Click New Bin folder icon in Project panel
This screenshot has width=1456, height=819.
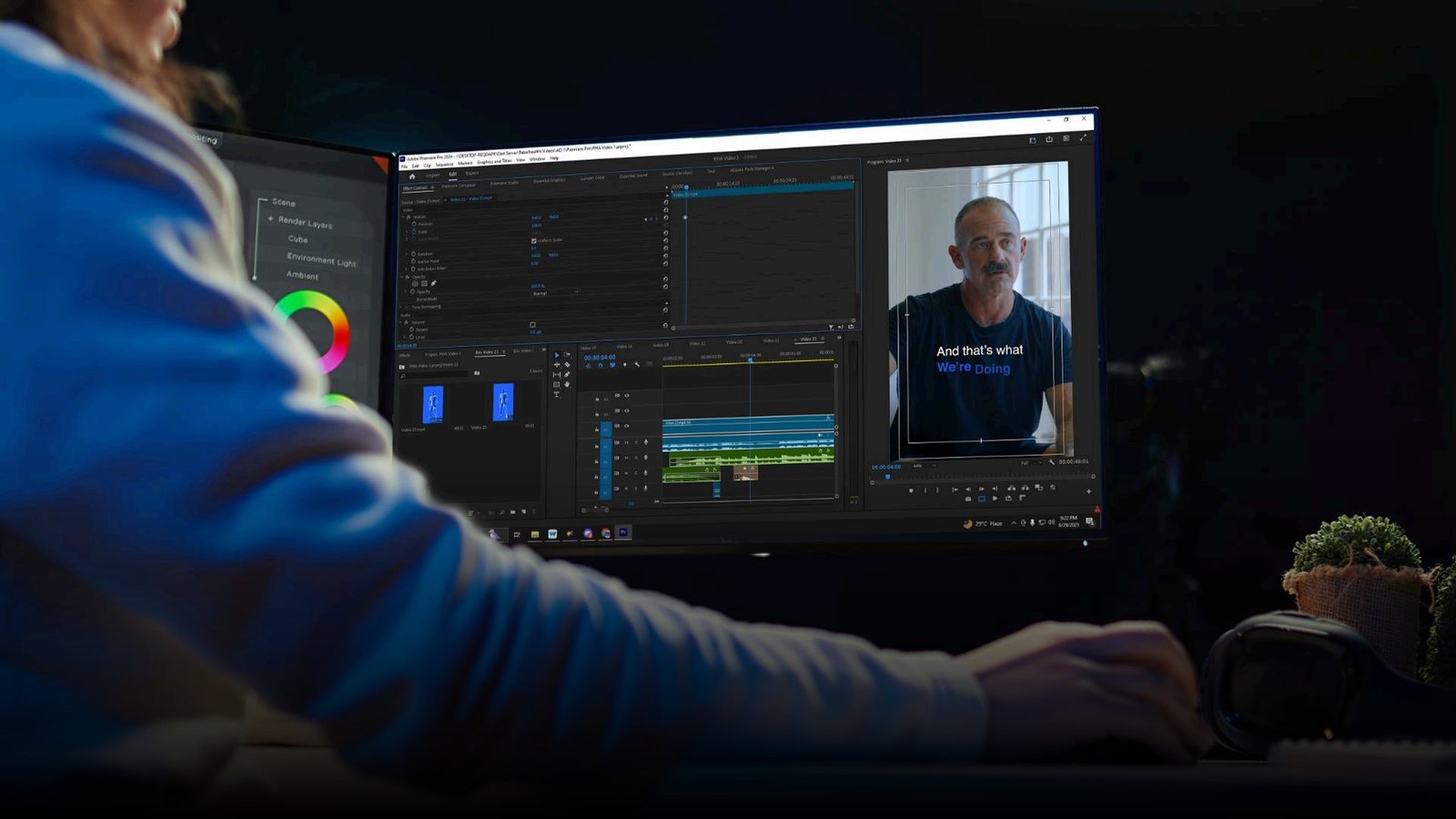coord(513,512)
